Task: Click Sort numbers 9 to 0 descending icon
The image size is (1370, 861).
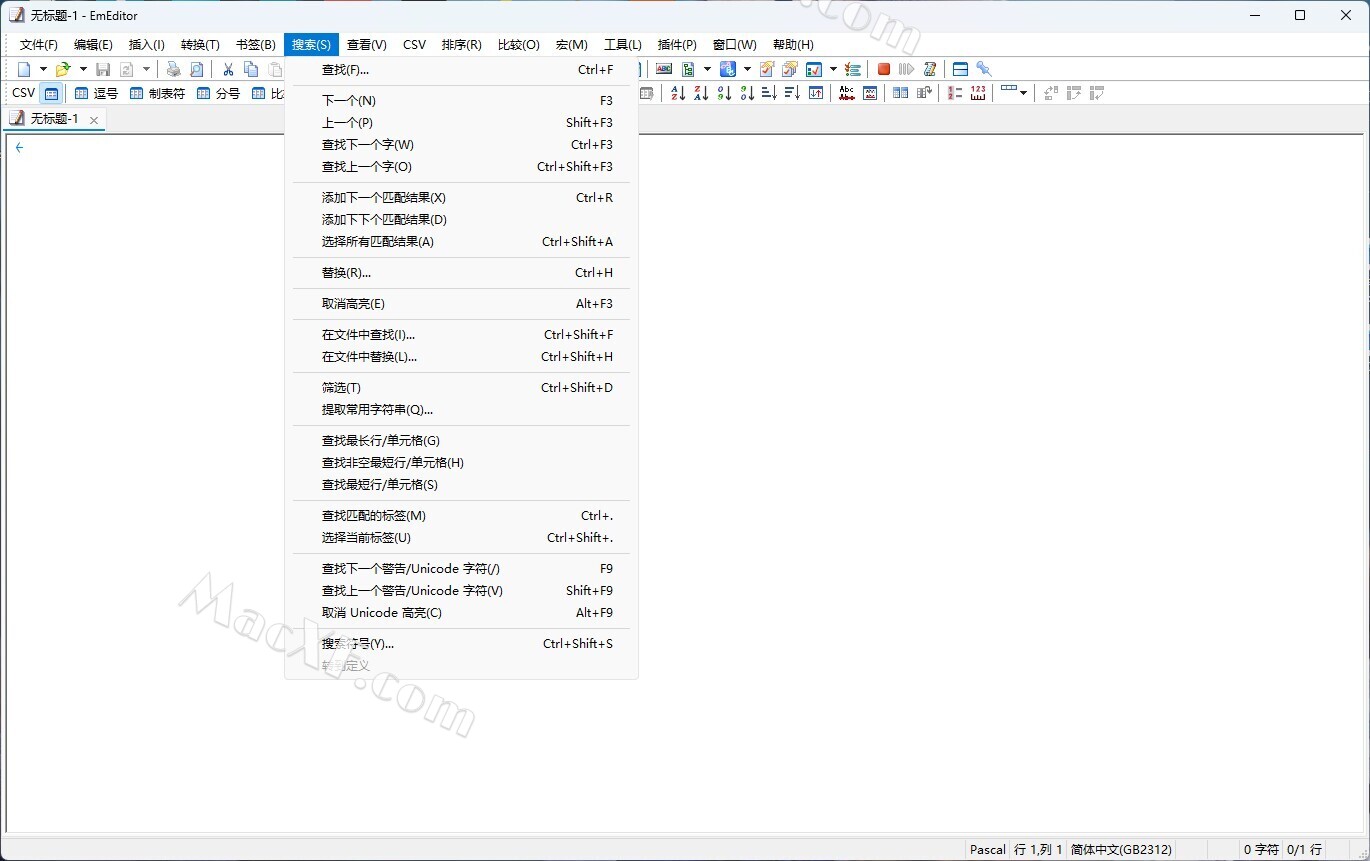Action: pyautogui.click(x=747, y=93)
